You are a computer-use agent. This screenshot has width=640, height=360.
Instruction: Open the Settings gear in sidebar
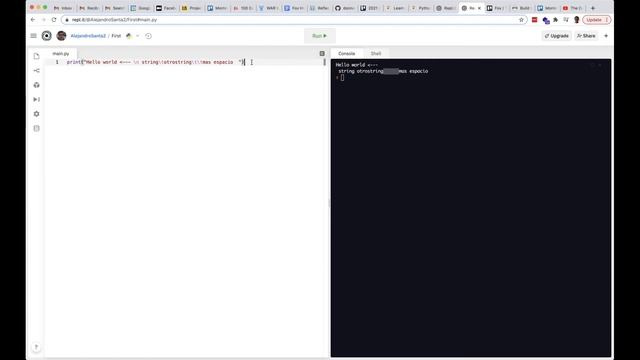[x=36, y=114]
